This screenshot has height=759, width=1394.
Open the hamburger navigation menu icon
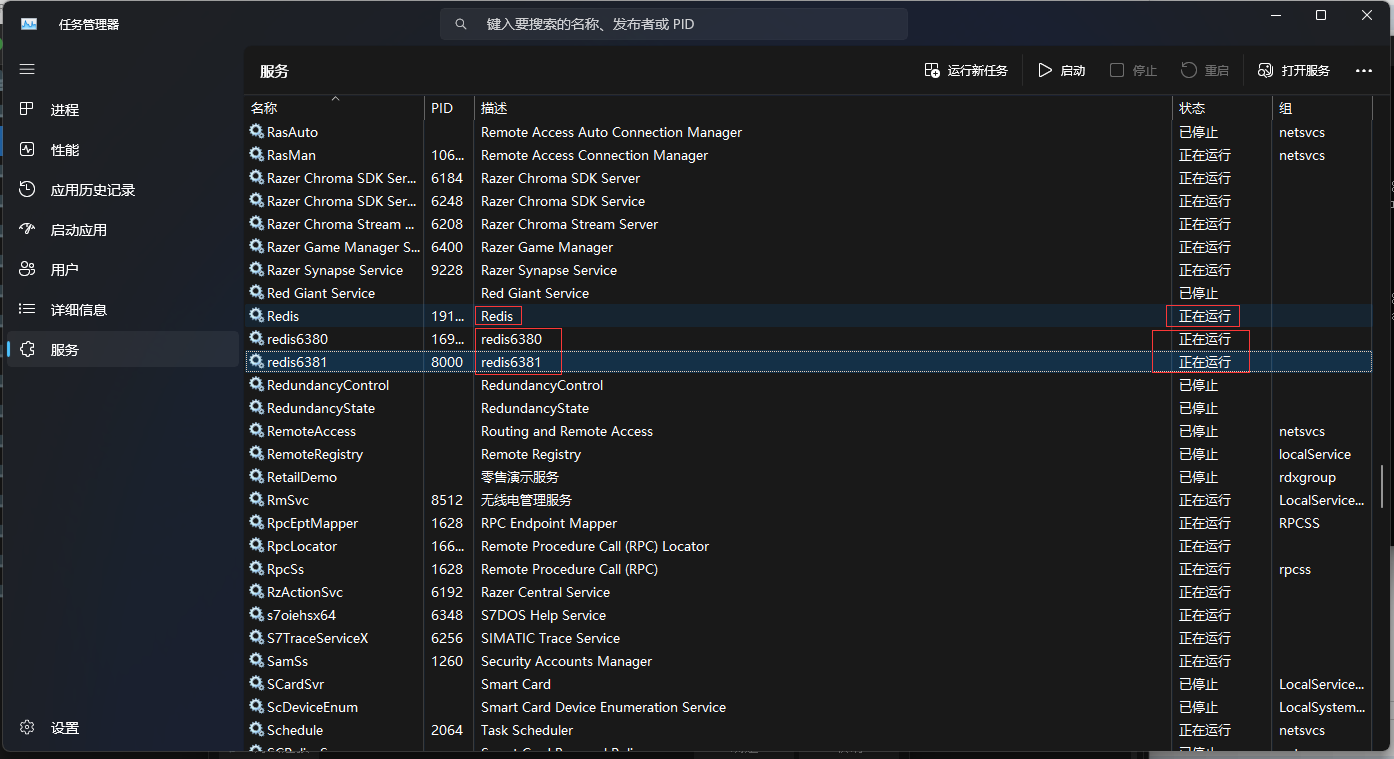[x=27, y=69]
